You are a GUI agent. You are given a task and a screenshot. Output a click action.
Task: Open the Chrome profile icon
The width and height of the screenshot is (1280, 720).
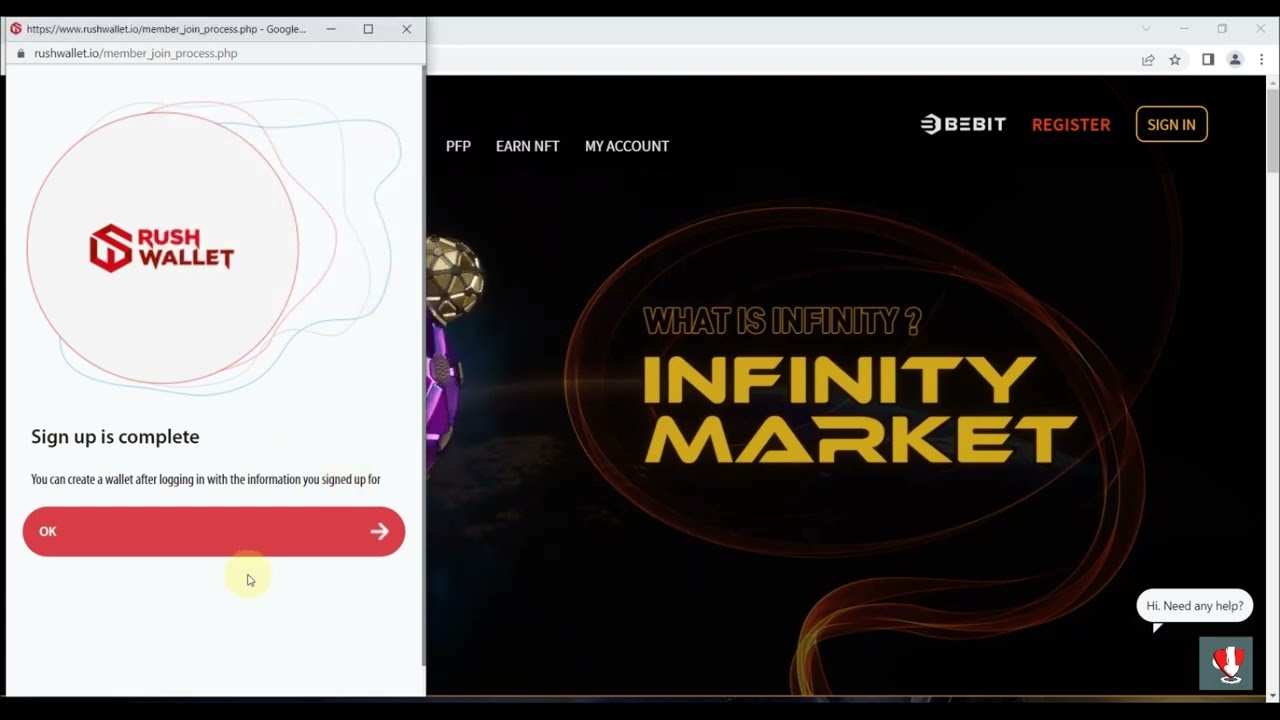(1235, 60)
